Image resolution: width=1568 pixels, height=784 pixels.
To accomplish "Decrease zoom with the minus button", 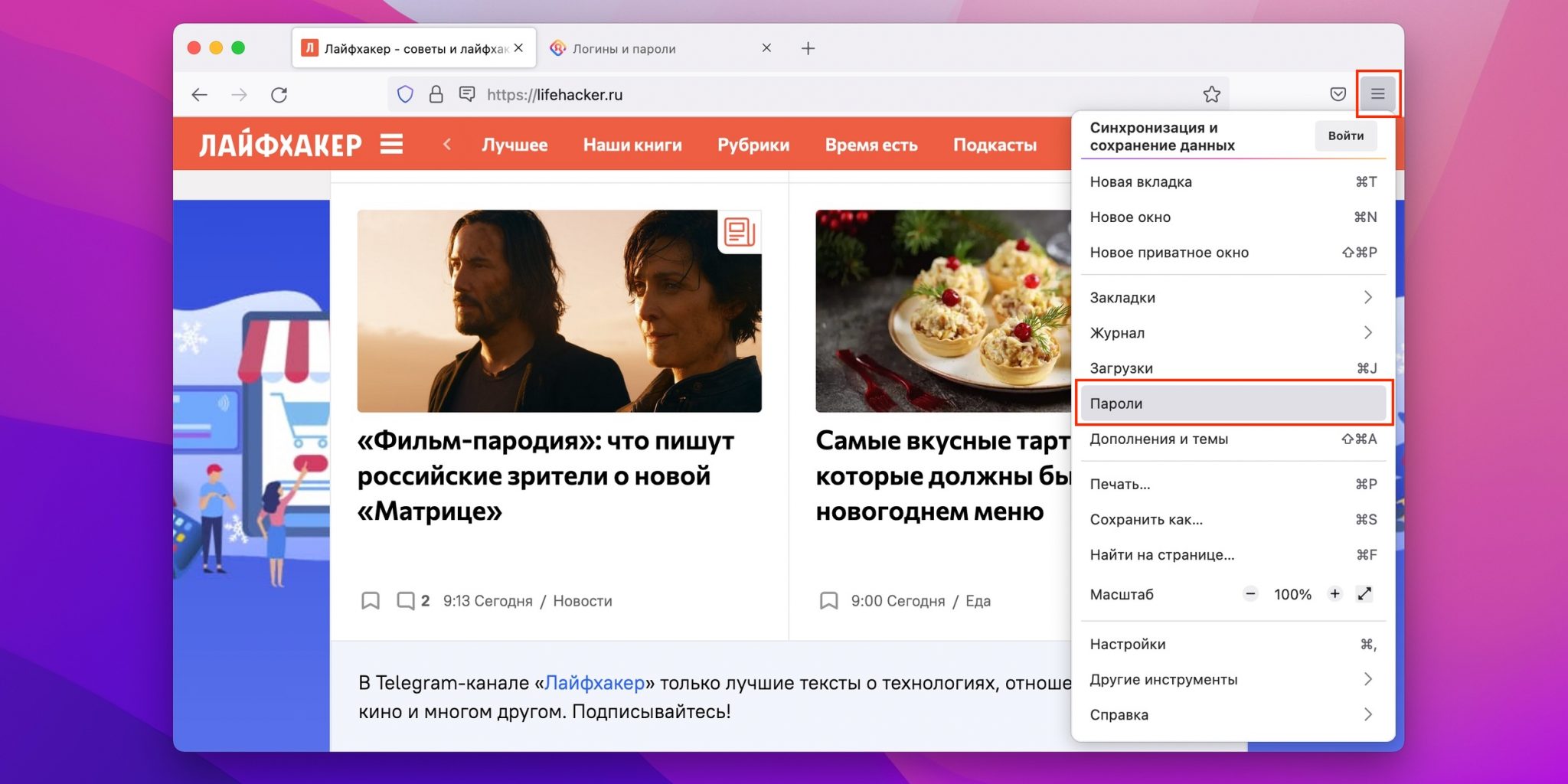I will pyautogui.click(x=1250, y=593).
